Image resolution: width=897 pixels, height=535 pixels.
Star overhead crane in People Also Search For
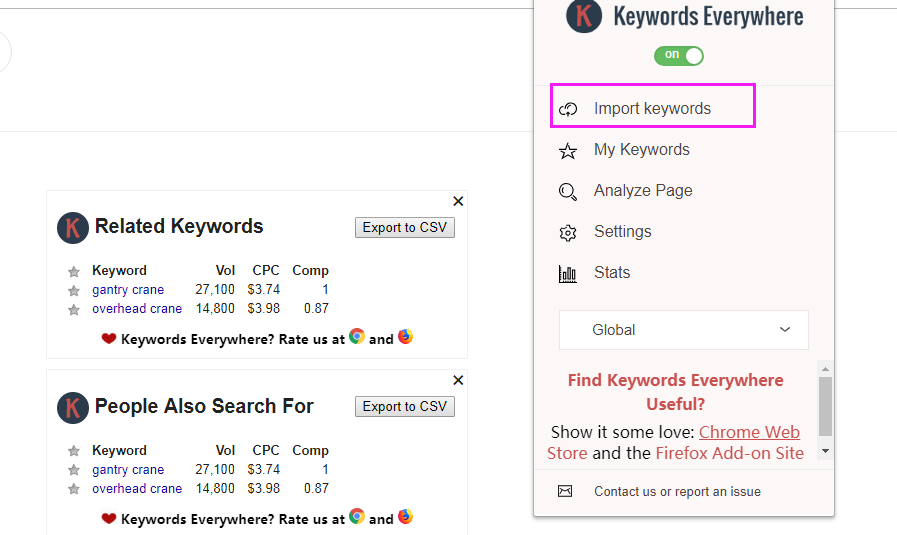74,489
